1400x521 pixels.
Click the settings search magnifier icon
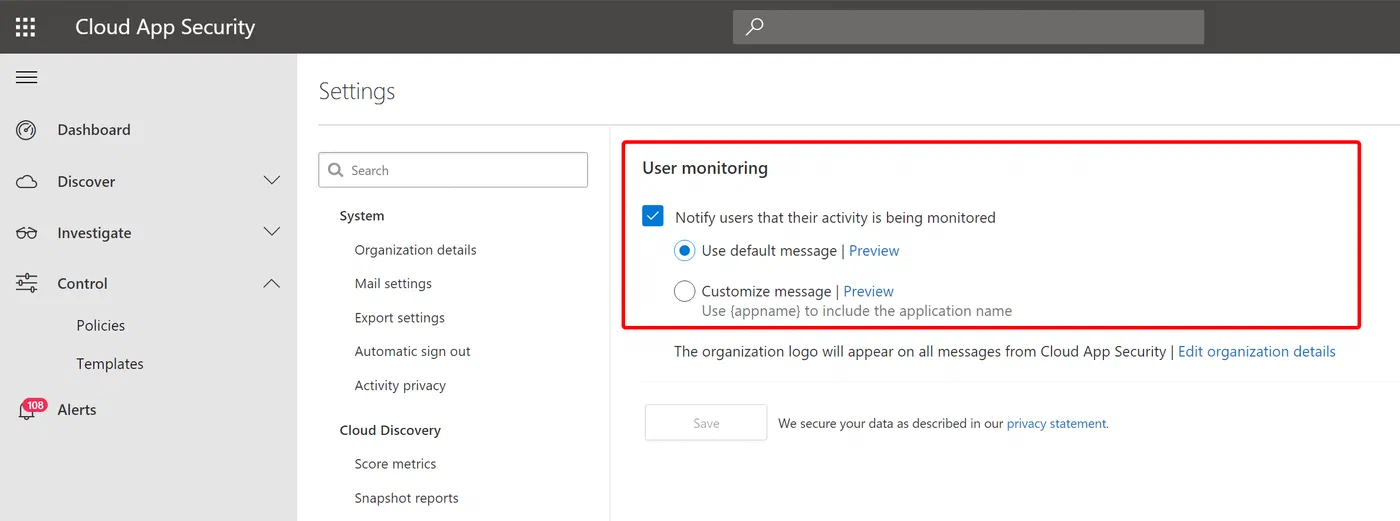(334, 170)
